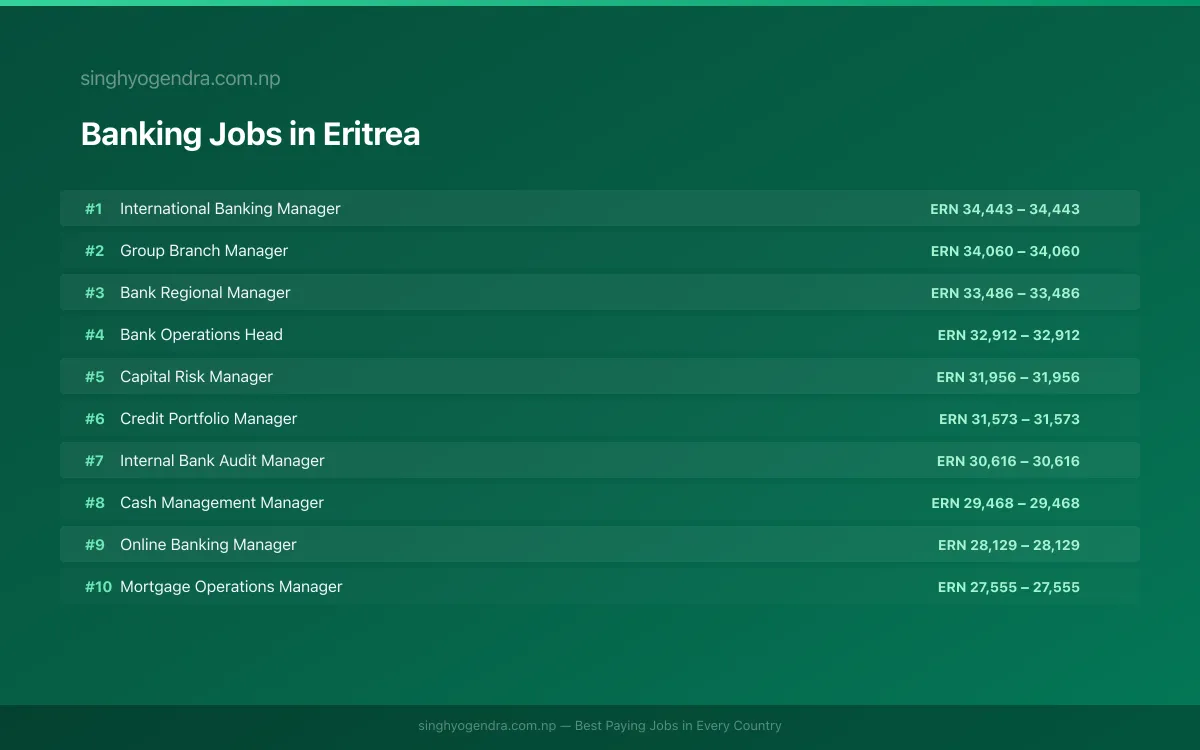
Task: Click the #8 rank number
Action: pyautogui.click(x=94, y=503)
